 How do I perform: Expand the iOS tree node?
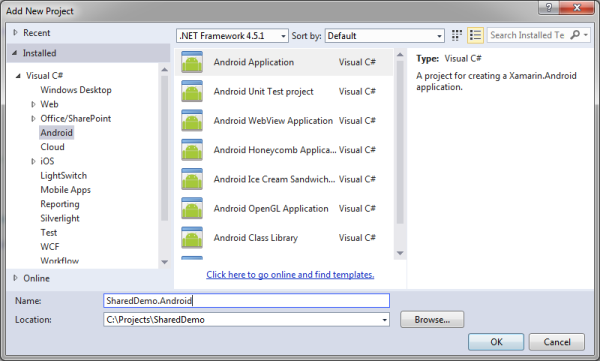[33, 161]
